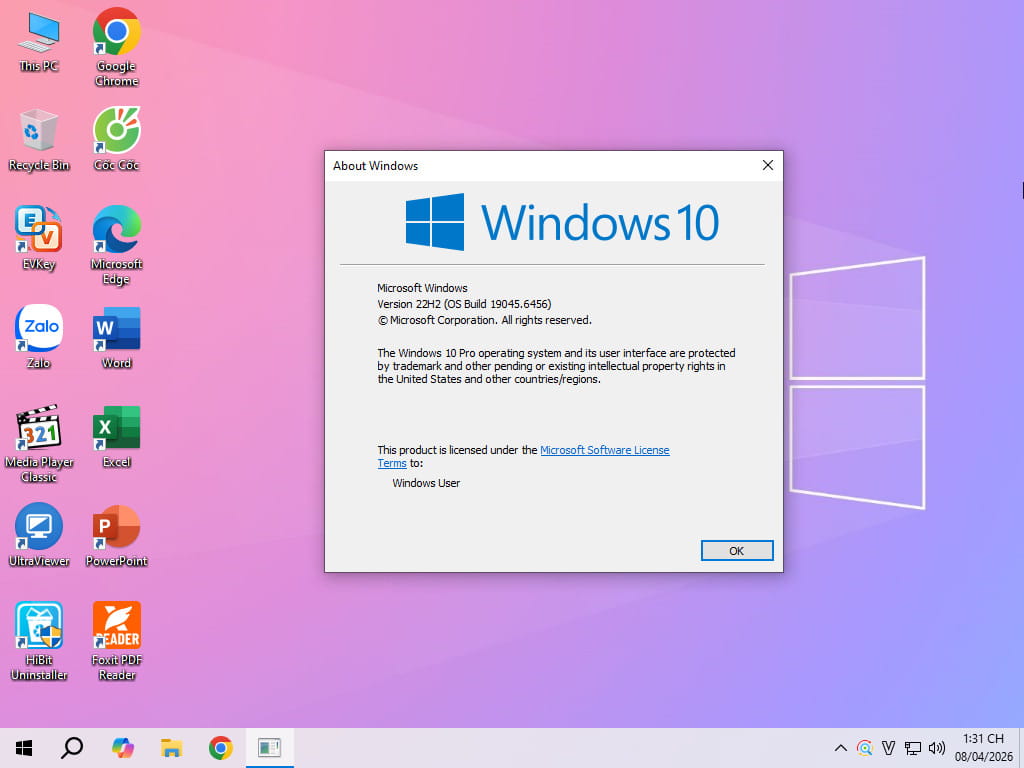Select the HiBit Uninstaller shortcut
The width and height of the screenshot is (1024, 768).
tap(39, 641)
